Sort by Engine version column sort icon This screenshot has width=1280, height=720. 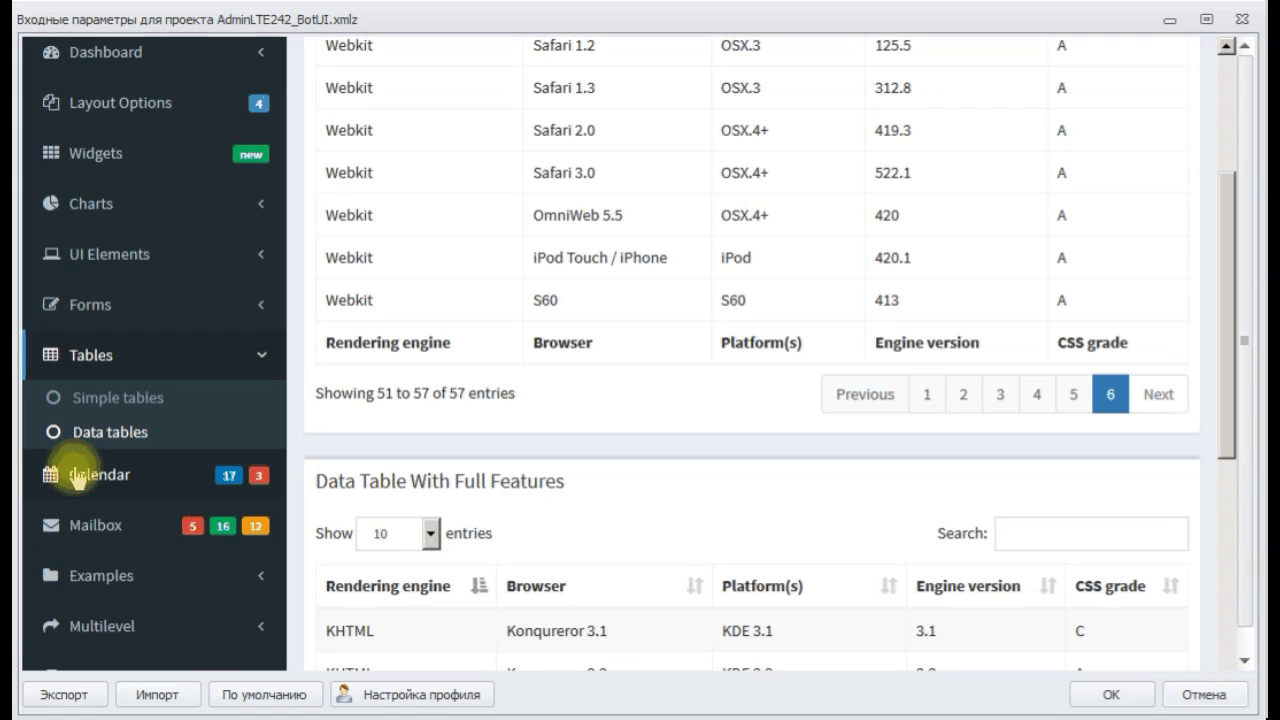point(1048,586)
